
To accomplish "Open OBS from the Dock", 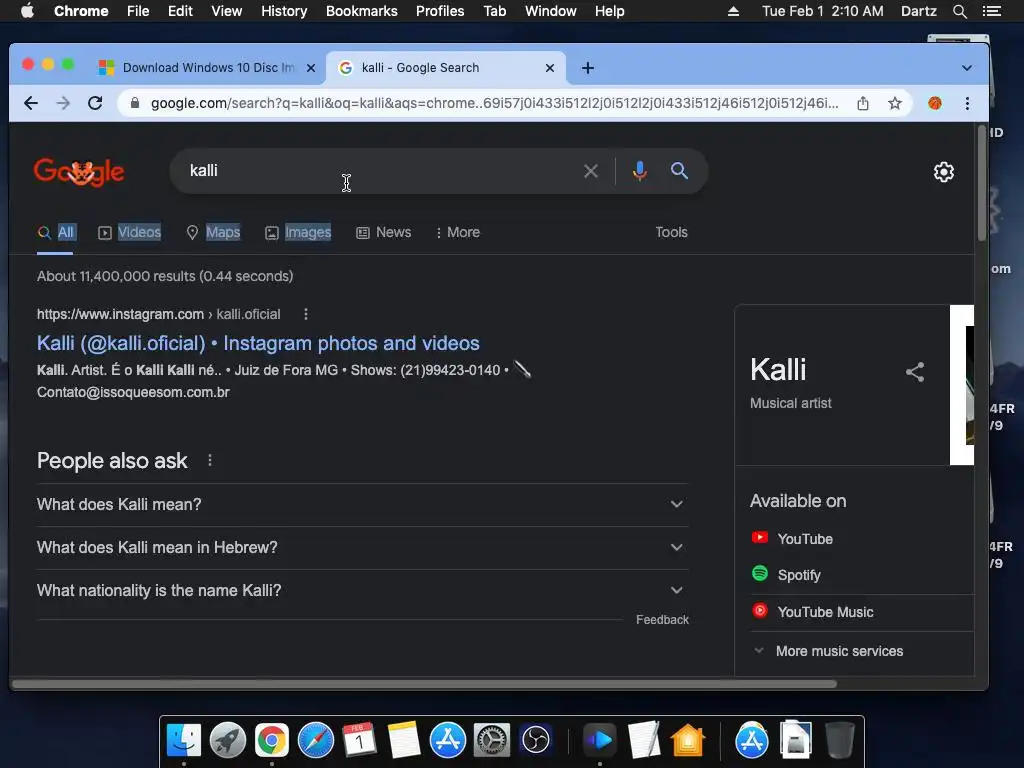I will [536, 740].
